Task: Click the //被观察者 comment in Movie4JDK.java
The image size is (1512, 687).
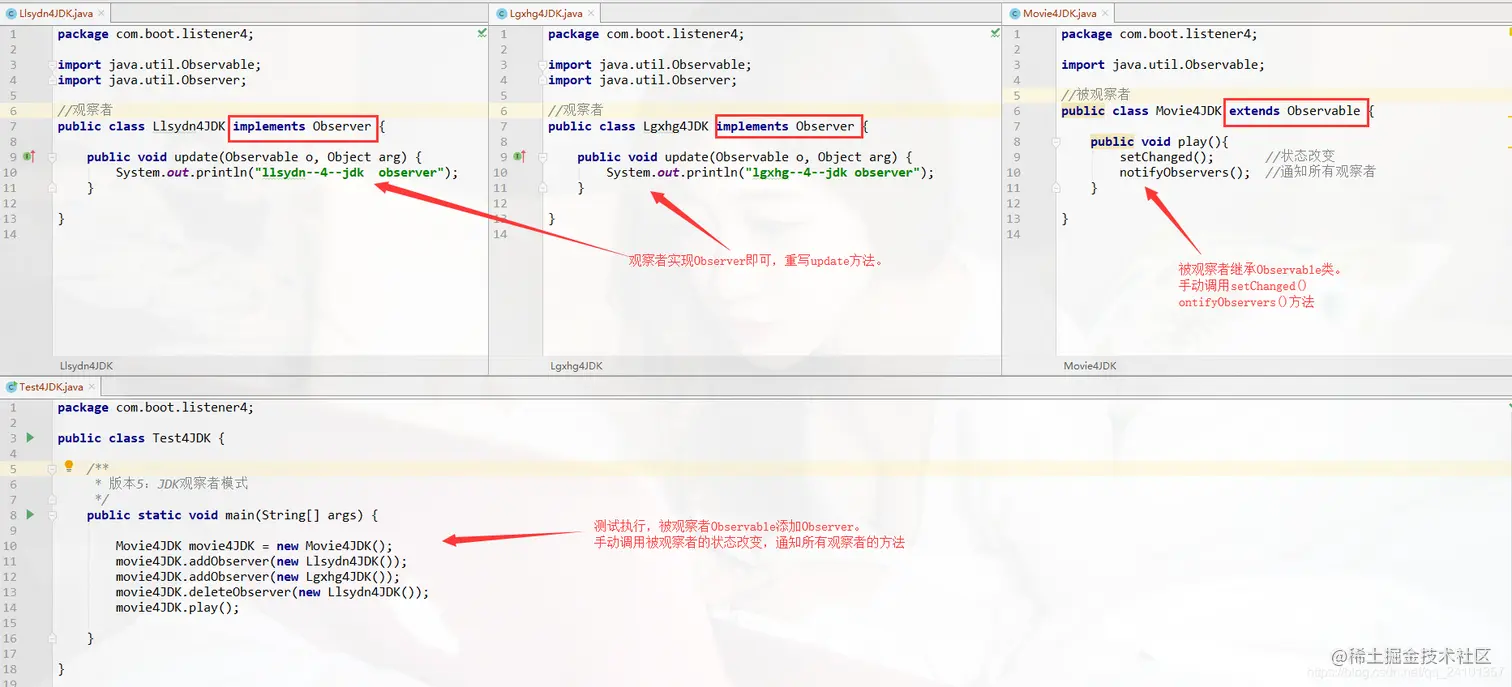Action: pos(1096,95)
